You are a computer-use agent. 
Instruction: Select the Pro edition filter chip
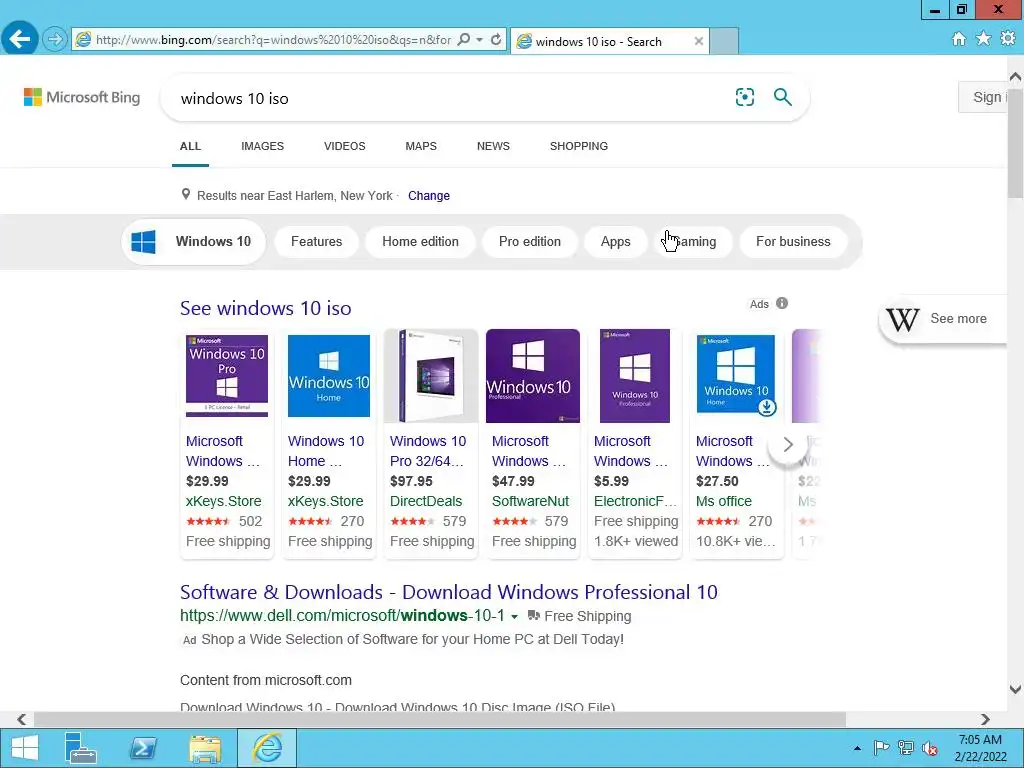click(530, 242)
